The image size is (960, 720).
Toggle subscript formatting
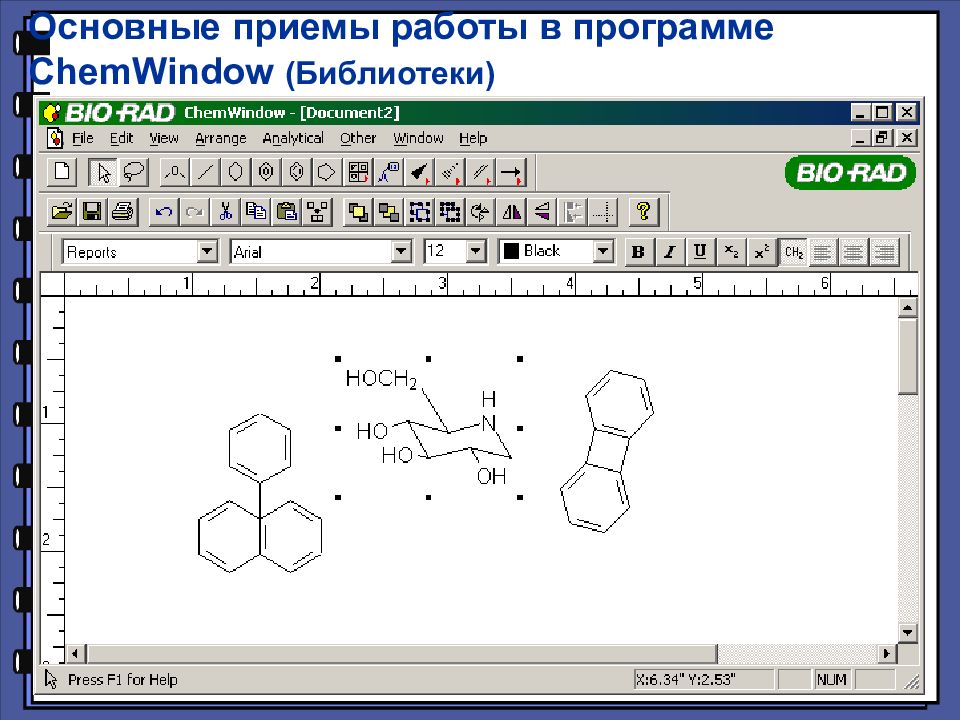(730, 251)
